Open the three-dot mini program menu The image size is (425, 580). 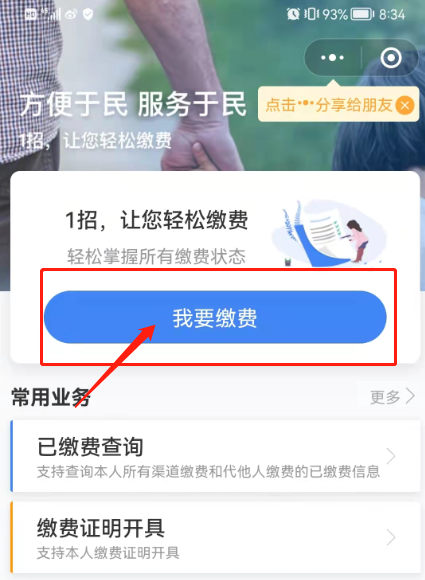(x=332, y=58)
